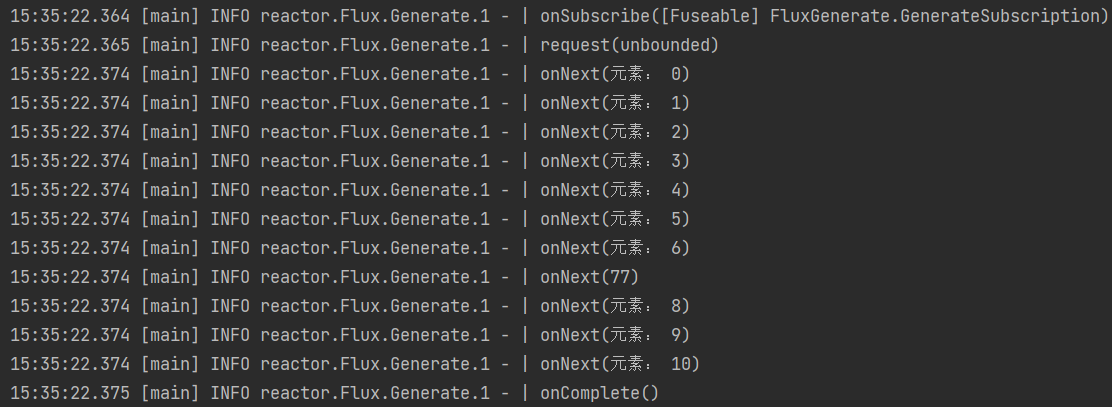This screenshot has height=407, width=1112.
Task: Click the 15:35:22.365 timestamp
Action: tap(70, 45)
